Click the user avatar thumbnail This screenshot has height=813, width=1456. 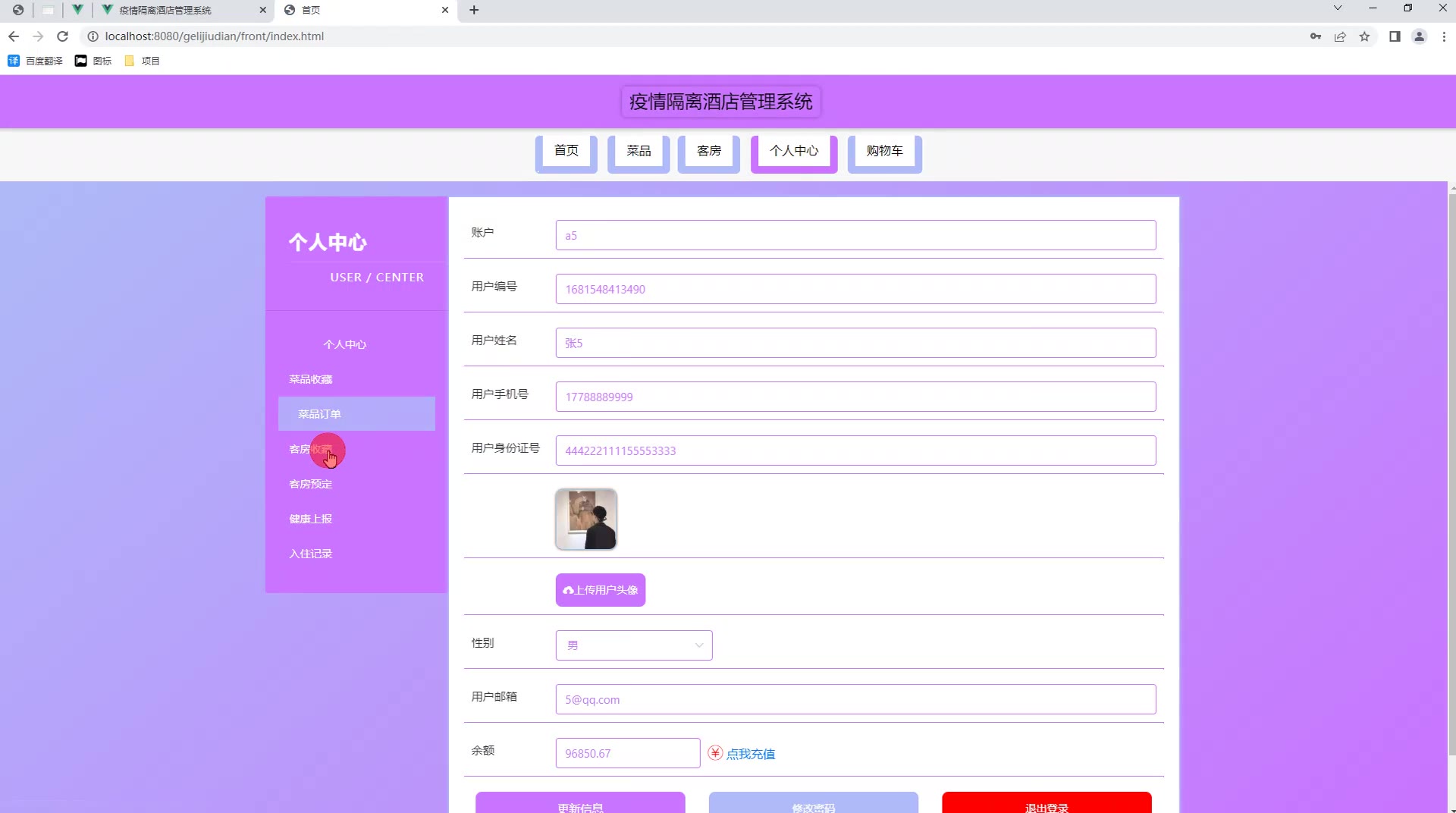(x=586, y=520)
